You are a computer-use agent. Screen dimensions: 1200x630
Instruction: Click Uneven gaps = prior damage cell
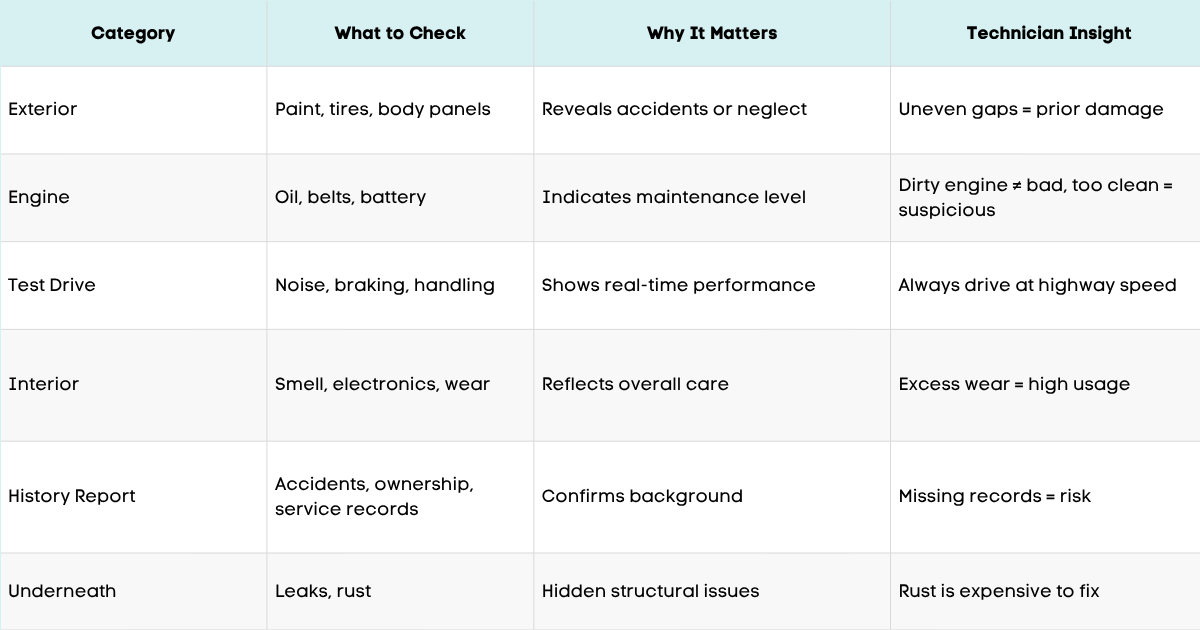click(1031, 109)
